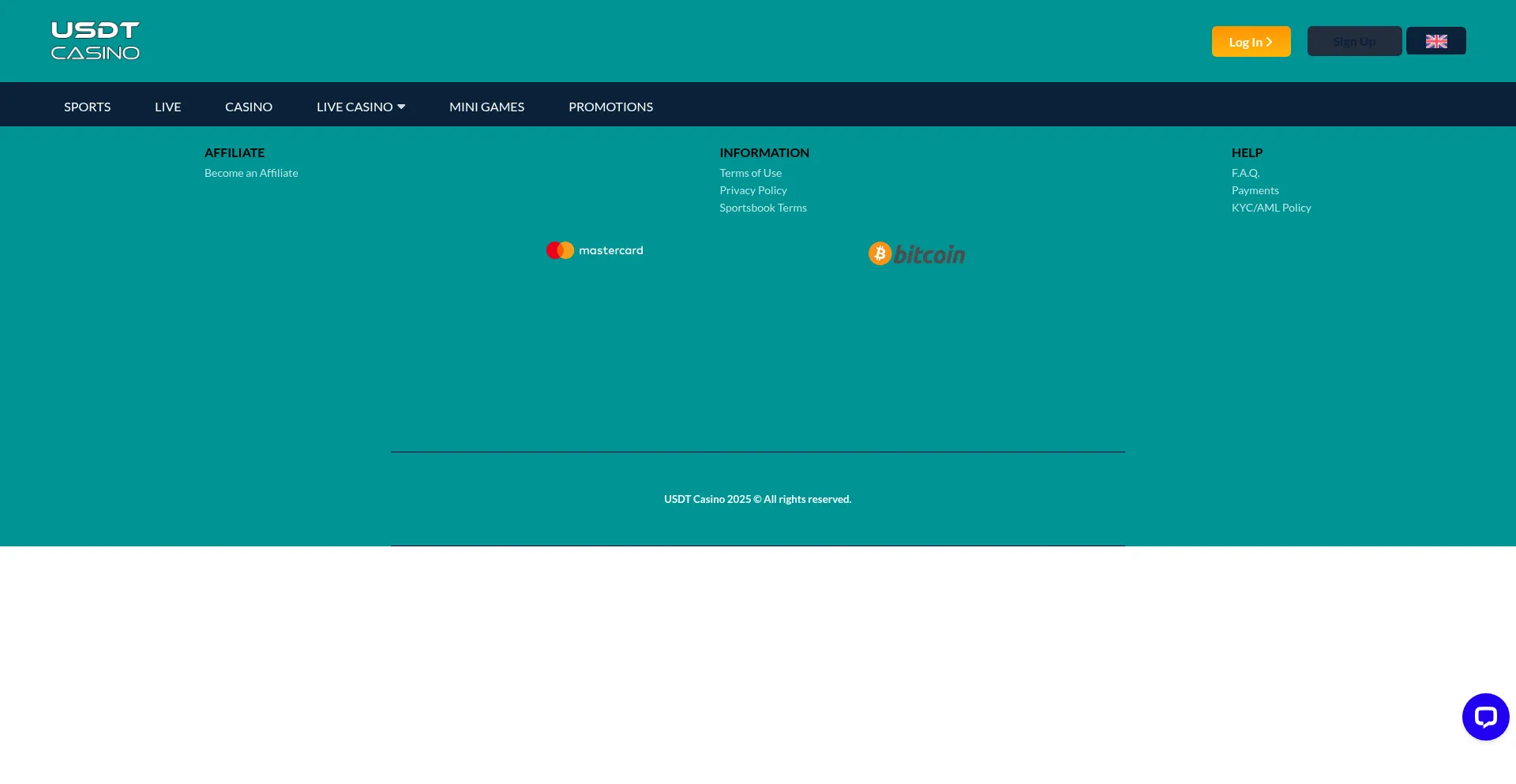The width and height of the screenshot is (1516, 784).
Task: Click the HELP footer heading
Action: pos(1247,152)
